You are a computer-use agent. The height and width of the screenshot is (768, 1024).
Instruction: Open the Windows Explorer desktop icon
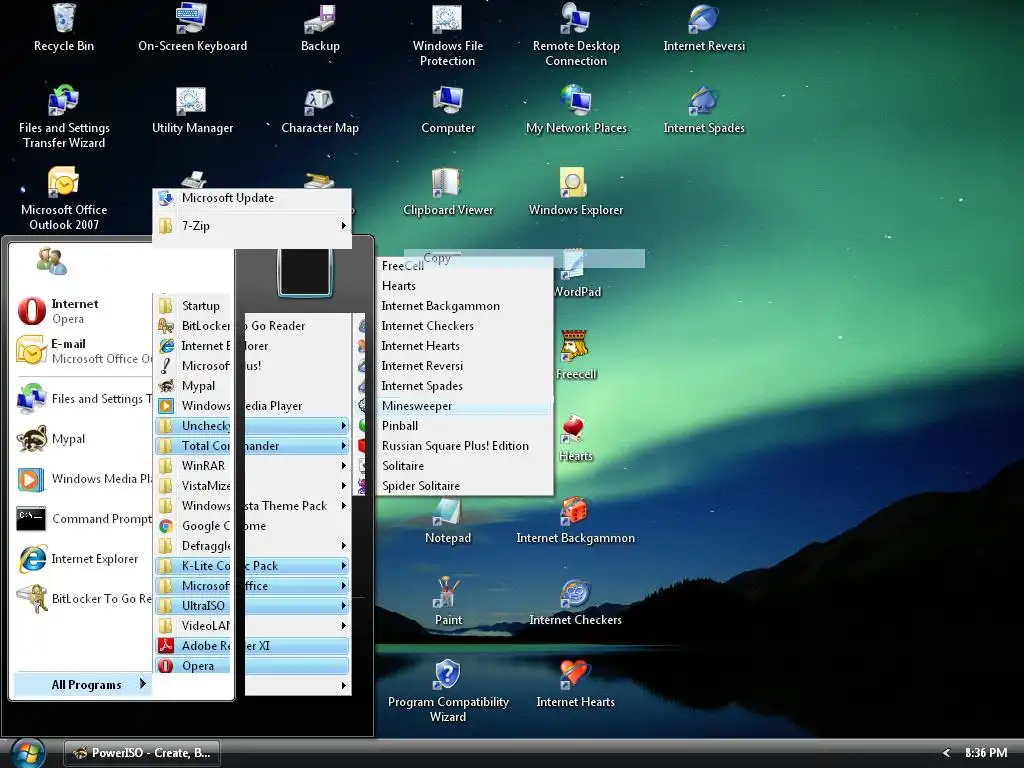[576, 192]
